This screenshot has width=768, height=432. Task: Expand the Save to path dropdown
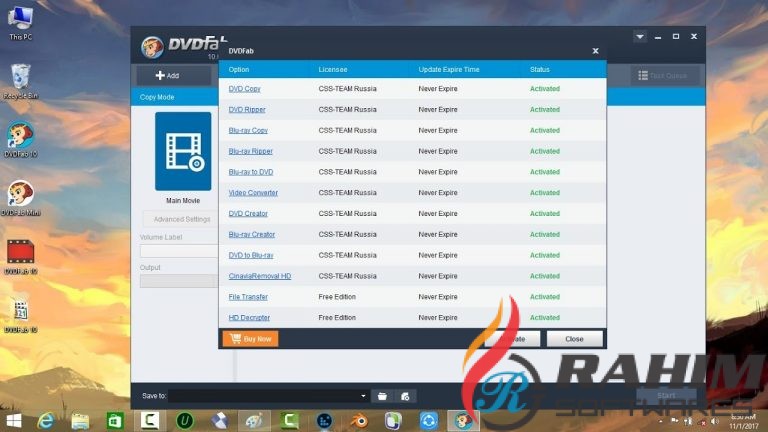pyautogui.click(x=363, y=396)
